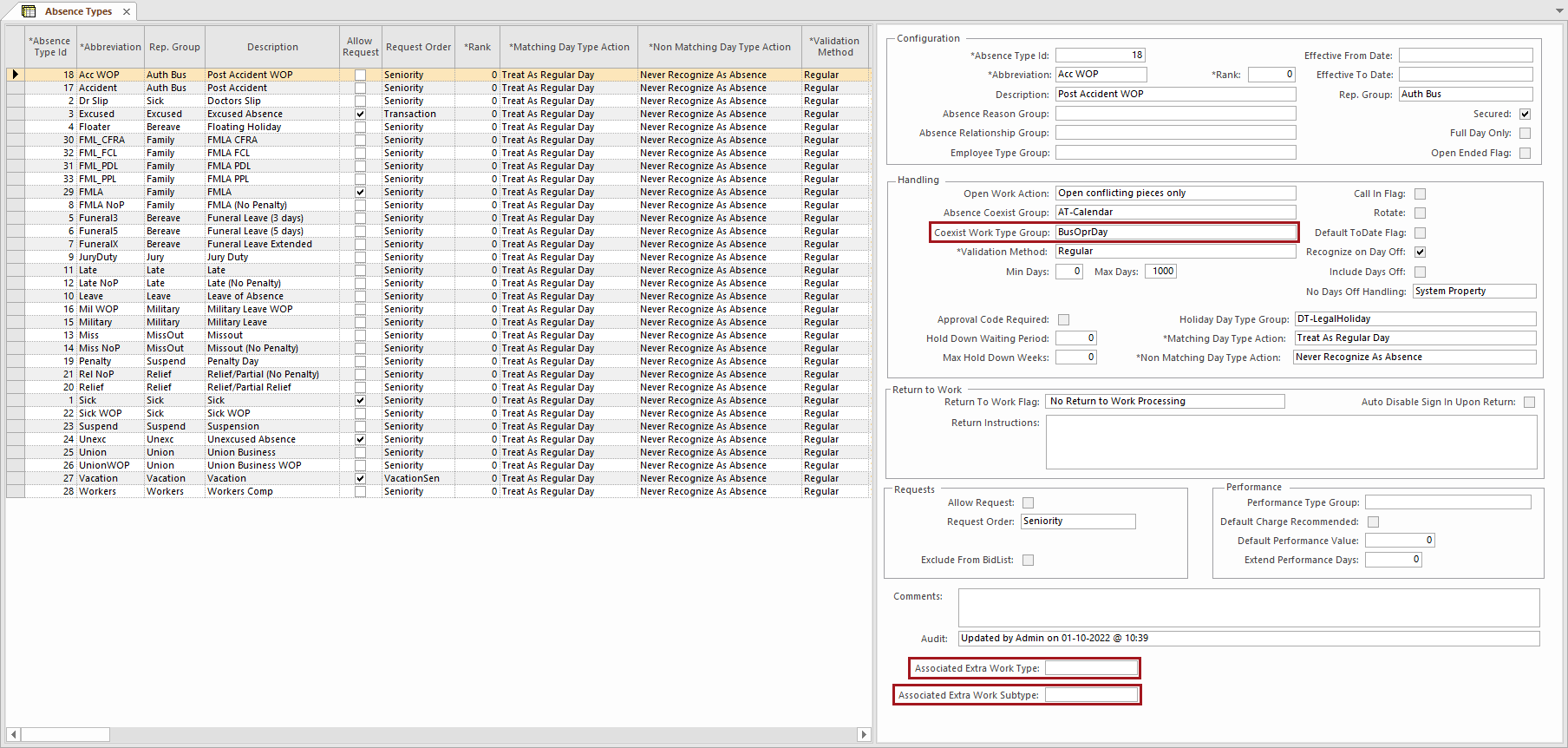Click the Rep. Group column header

tap(174, 47)
